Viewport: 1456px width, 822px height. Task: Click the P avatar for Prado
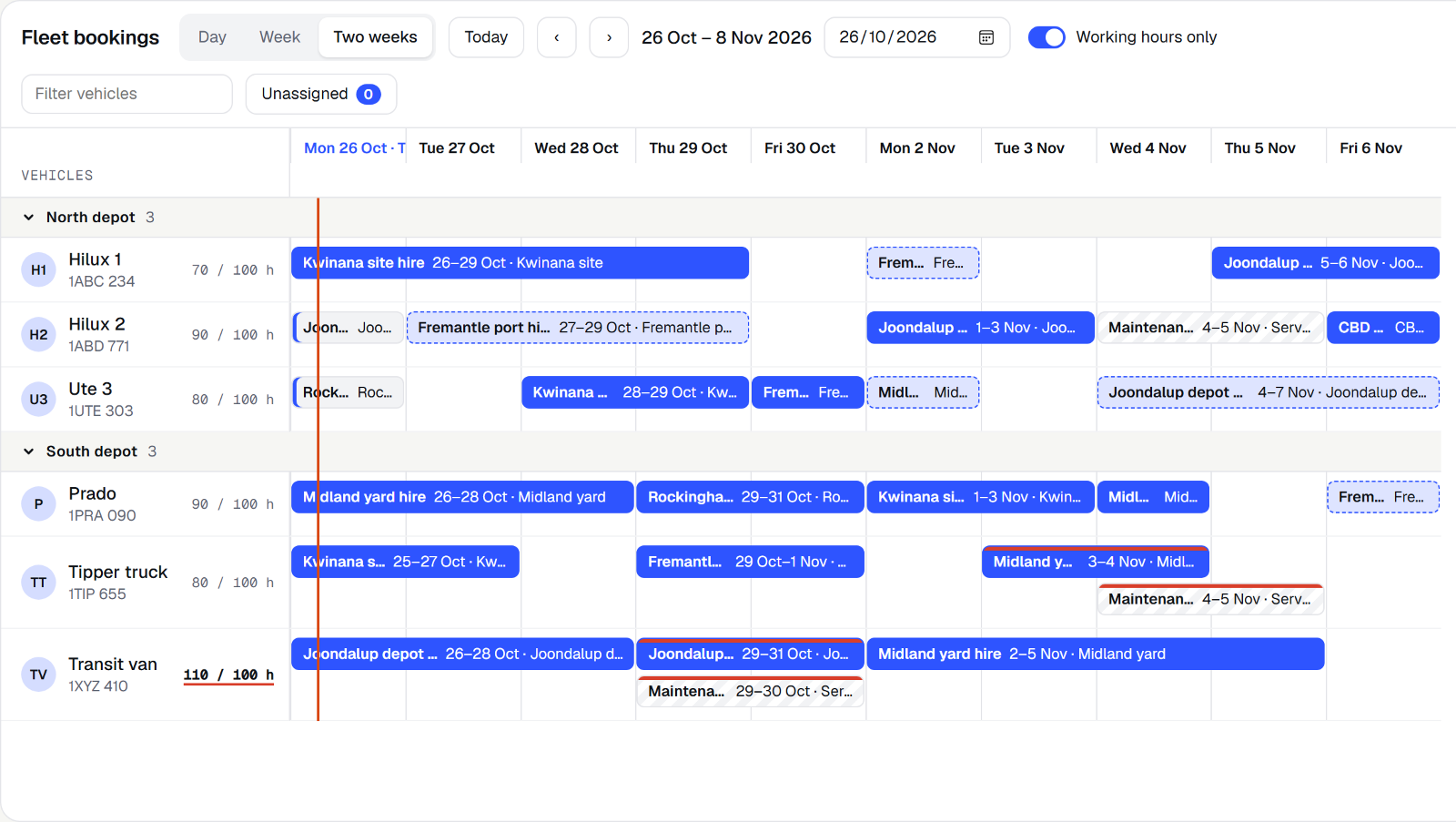[38, 503]
